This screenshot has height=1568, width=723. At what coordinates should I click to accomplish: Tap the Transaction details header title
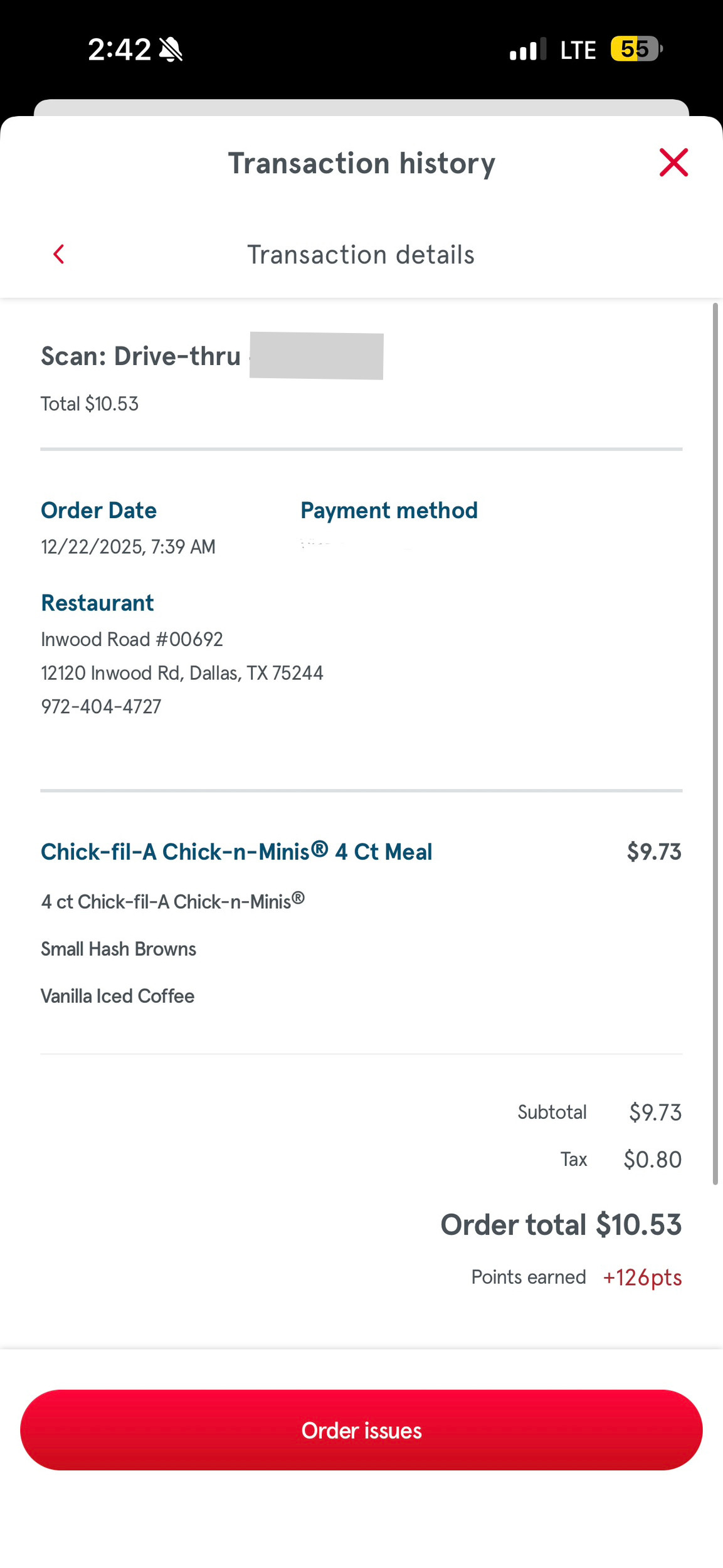[x=361, y=255]
